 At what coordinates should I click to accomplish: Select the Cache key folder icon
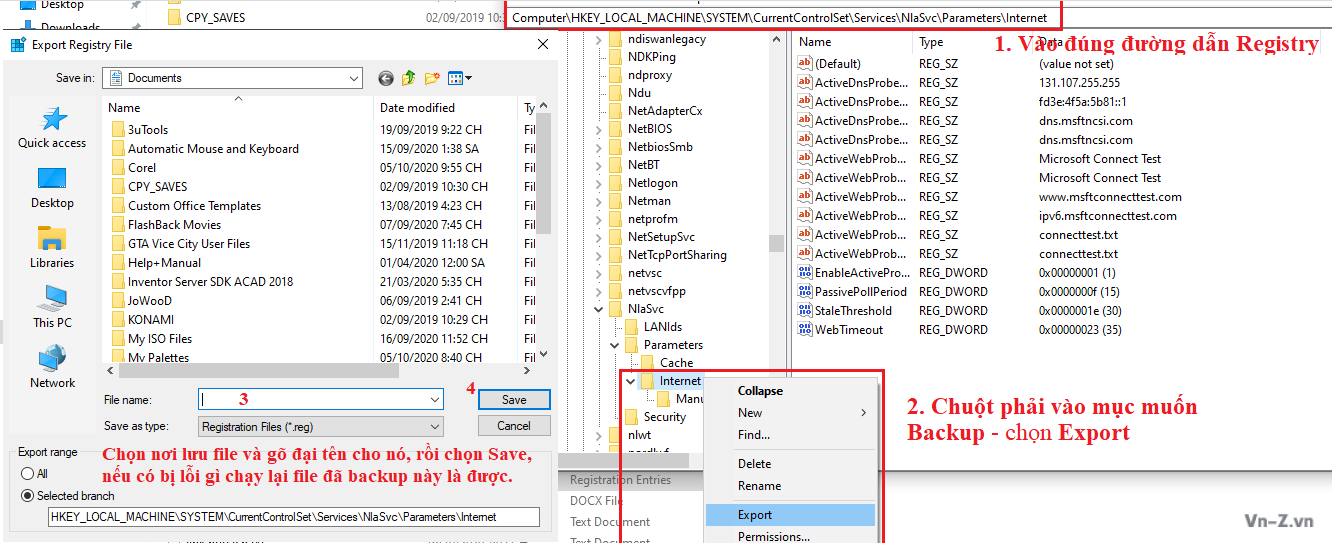[648, 363]
